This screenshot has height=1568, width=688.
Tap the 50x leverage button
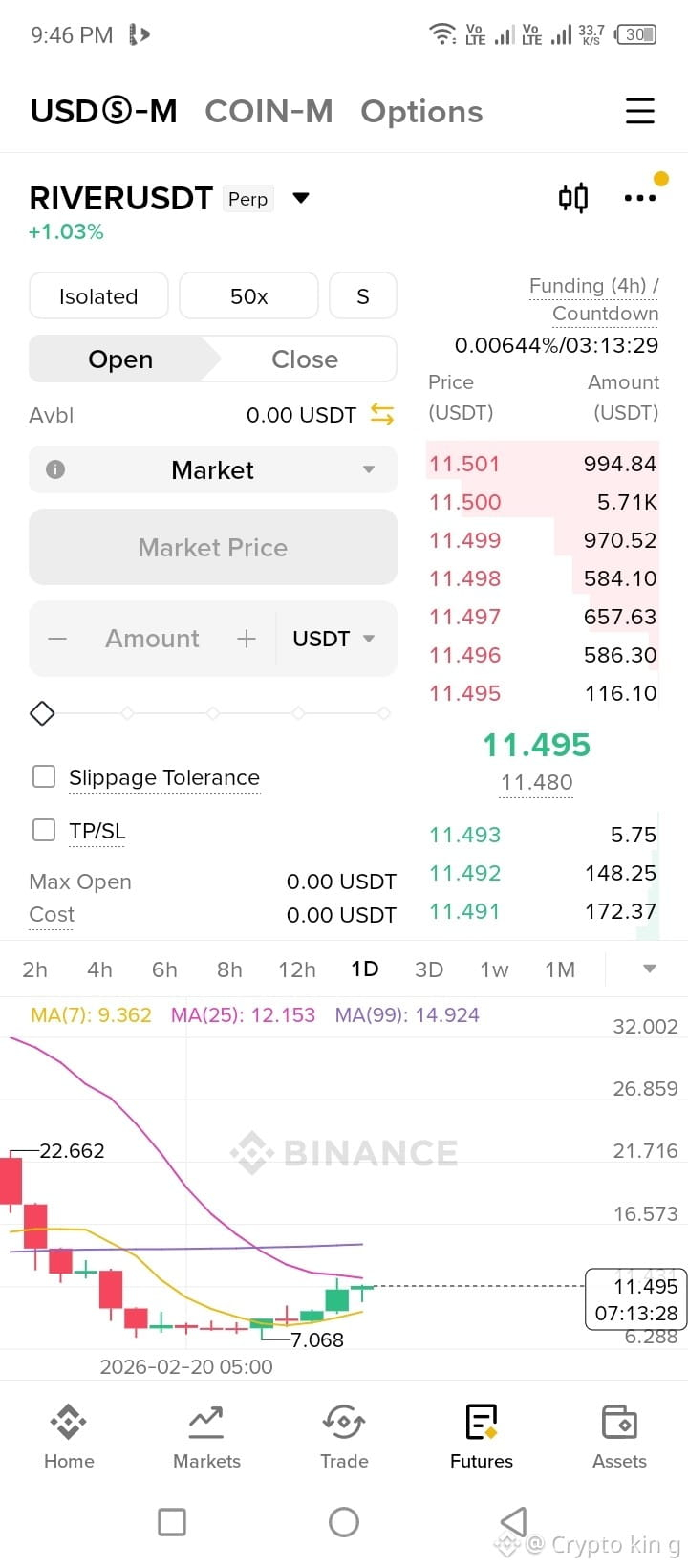248,296
